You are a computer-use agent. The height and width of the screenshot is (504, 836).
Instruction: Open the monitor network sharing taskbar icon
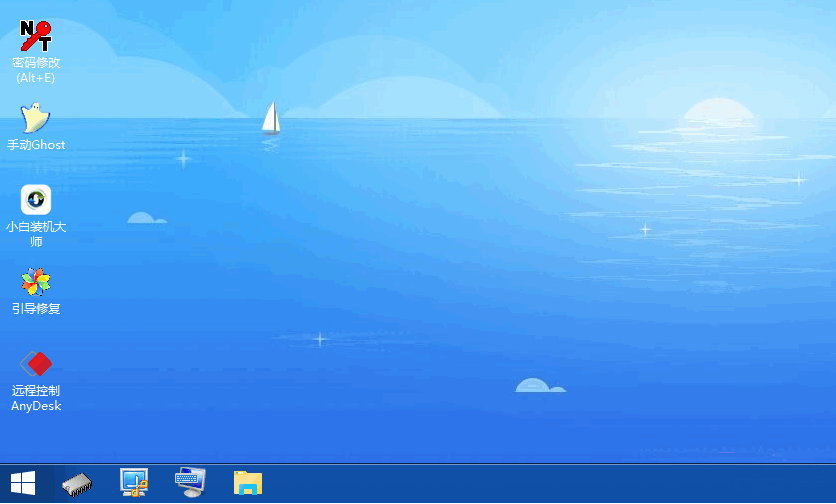134,483
